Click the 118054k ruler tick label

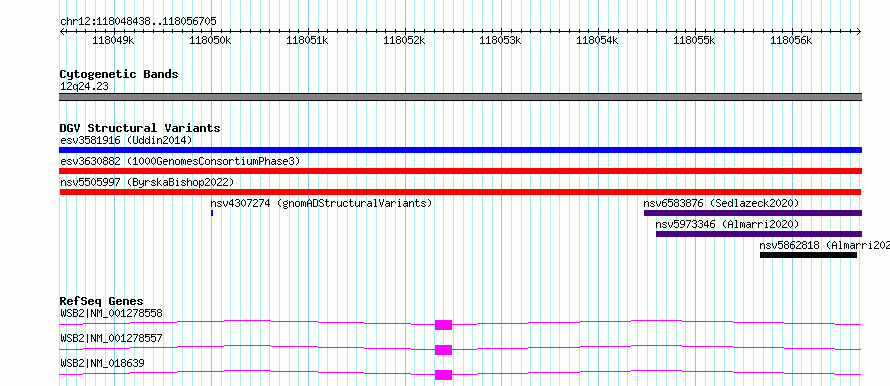(x=597, y=41)
